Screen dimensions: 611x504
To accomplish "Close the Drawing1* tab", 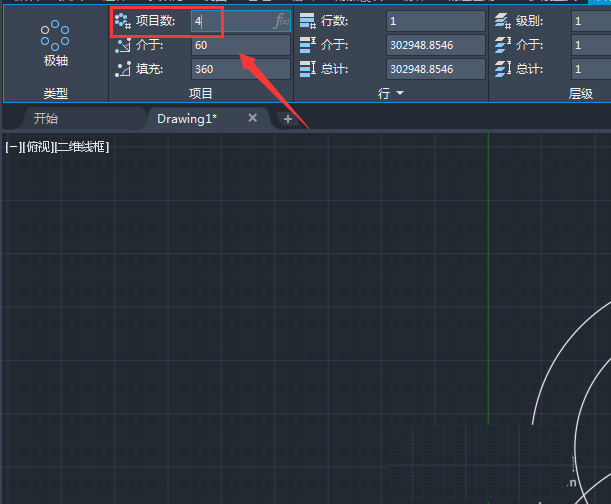I will coord(253,118).
